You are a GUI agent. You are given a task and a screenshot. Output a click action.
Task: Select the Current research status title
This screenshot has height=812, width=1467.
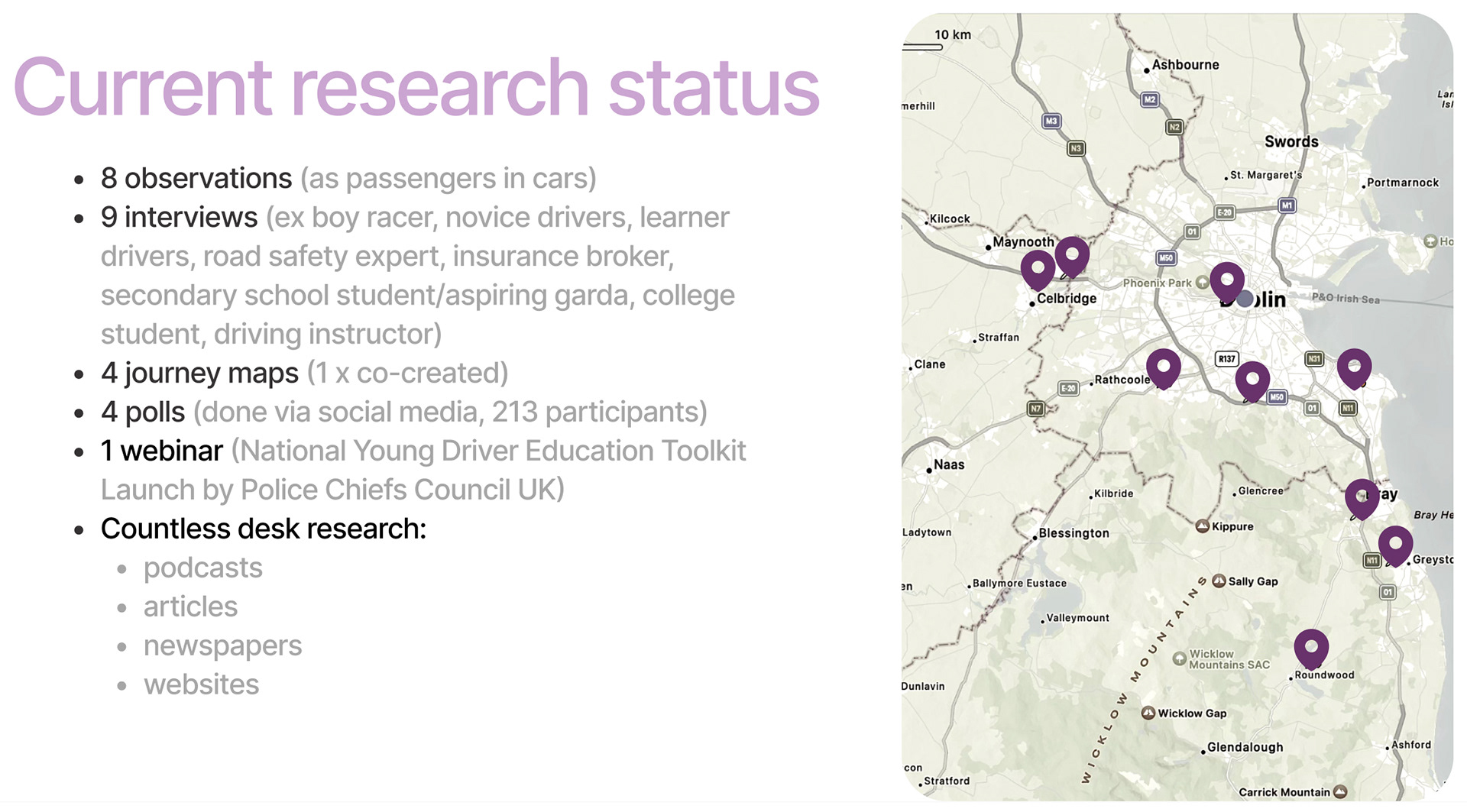pyautogui.click(x=416, y=88)
